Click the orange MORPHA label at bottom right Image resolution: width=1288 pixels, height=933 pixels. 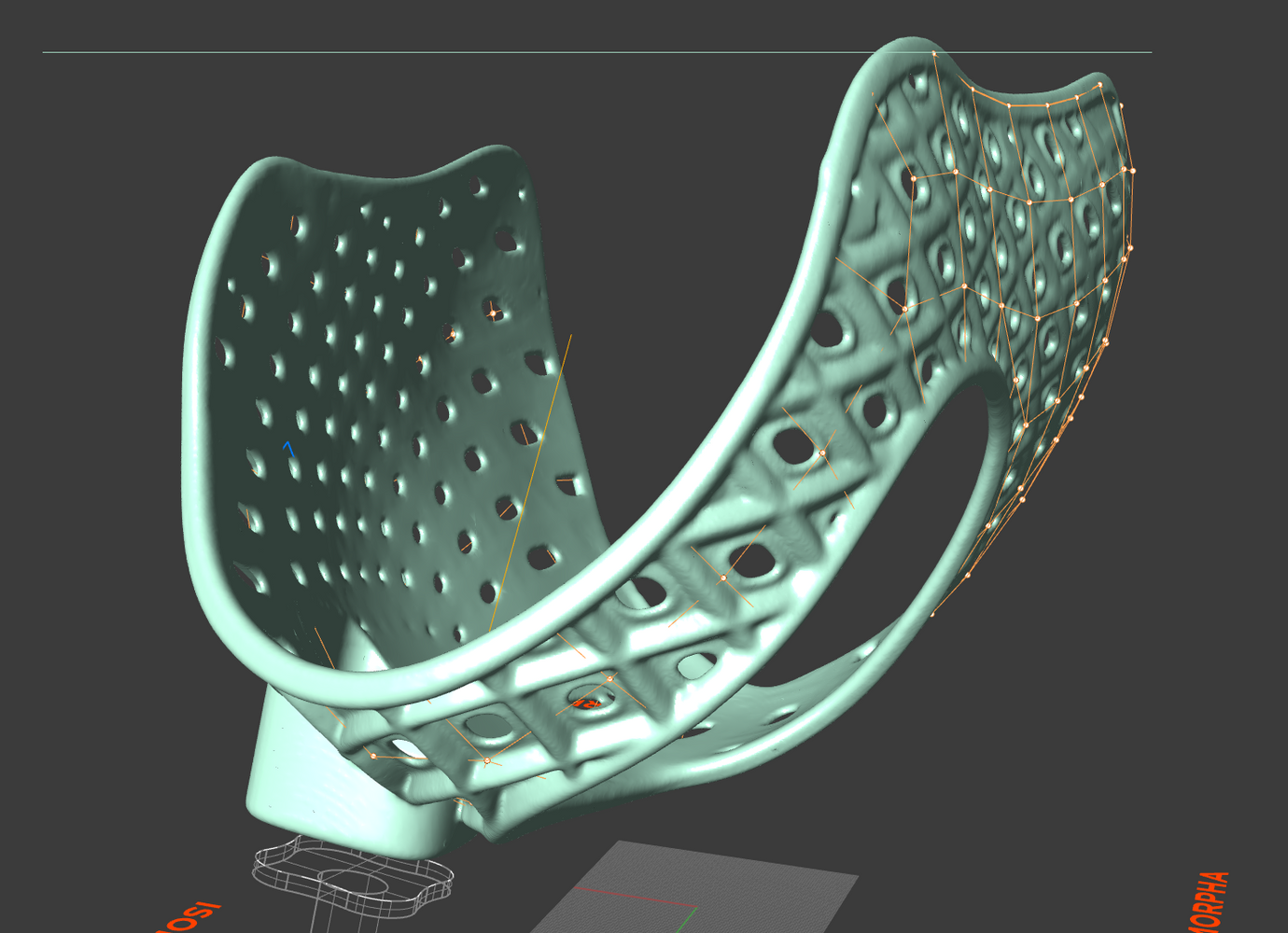(x=1211, y=902)
